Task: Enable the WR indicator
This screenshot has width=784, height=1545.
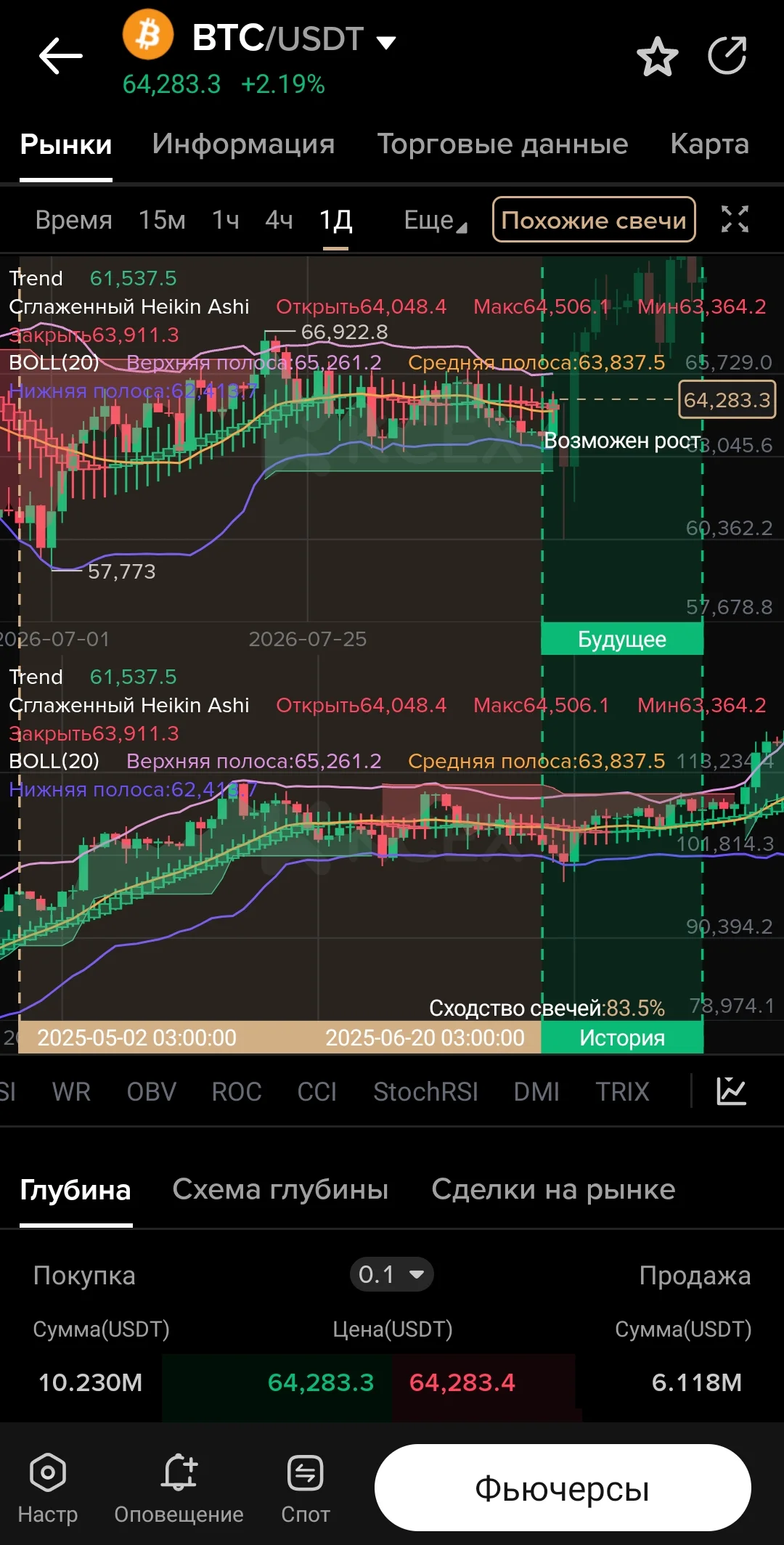Action: [x=71, y=1091]
